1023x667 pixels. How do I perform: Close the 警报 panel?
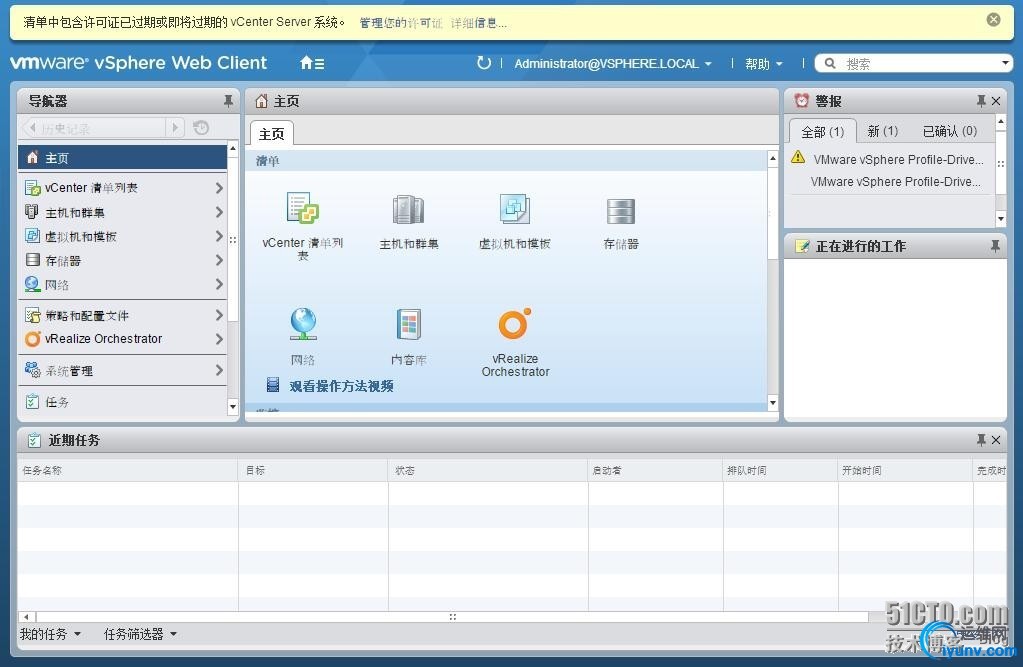click(x=996, y=101)
